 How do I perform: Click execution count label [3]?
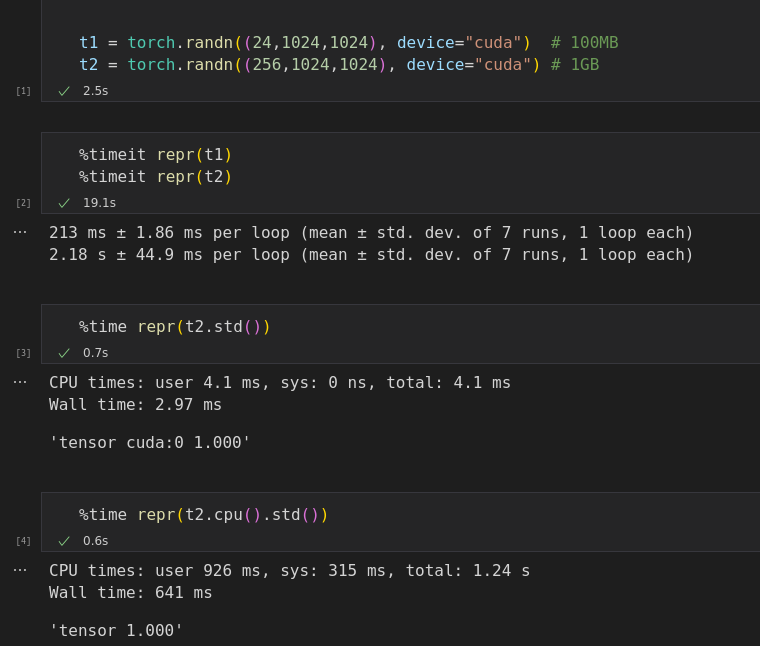[x=23, y=353]
